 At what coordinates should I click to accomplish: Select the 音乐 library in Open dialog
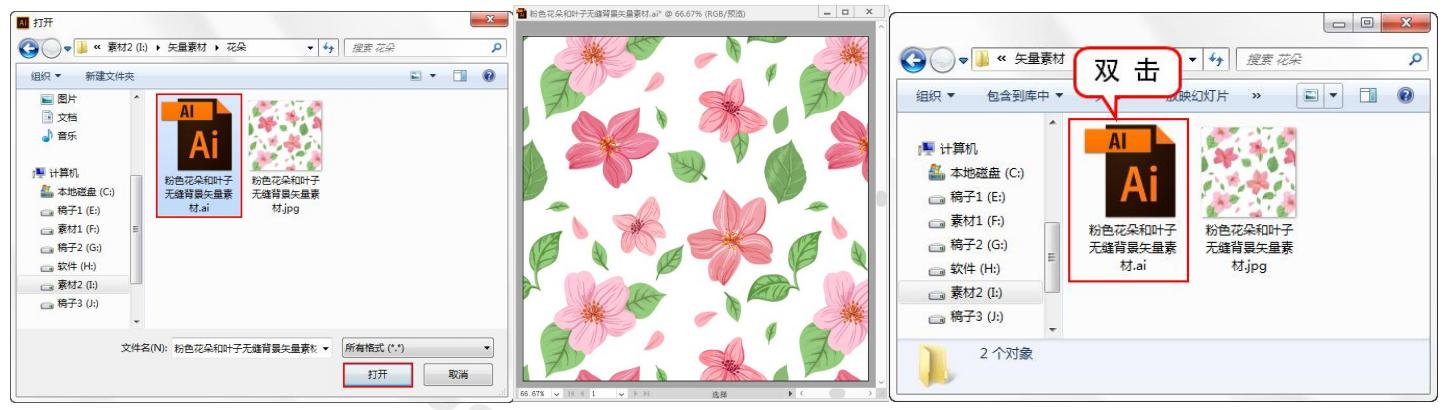[x=58, y=135]
